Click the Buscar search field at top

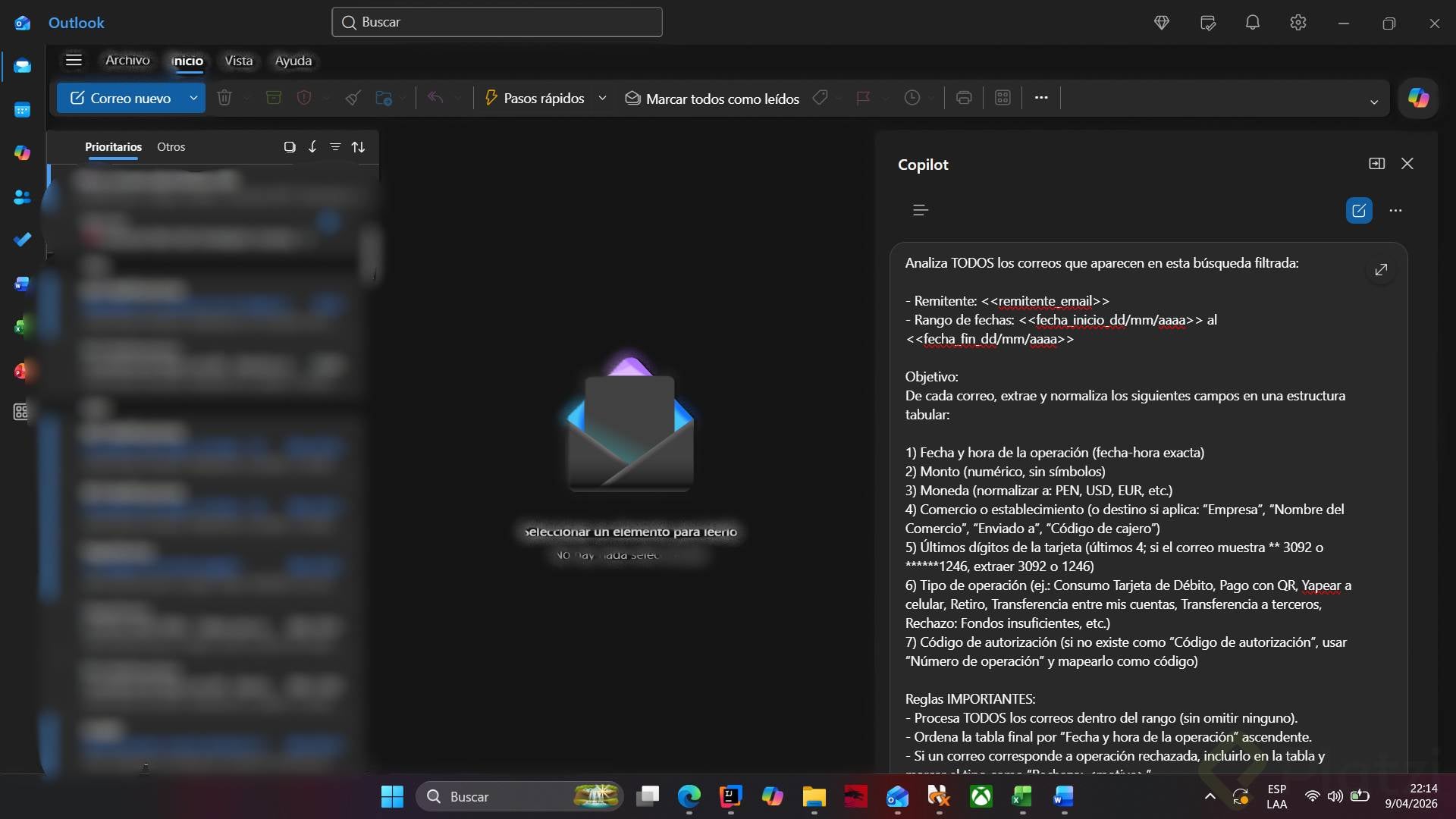click(x=497, y=22)
